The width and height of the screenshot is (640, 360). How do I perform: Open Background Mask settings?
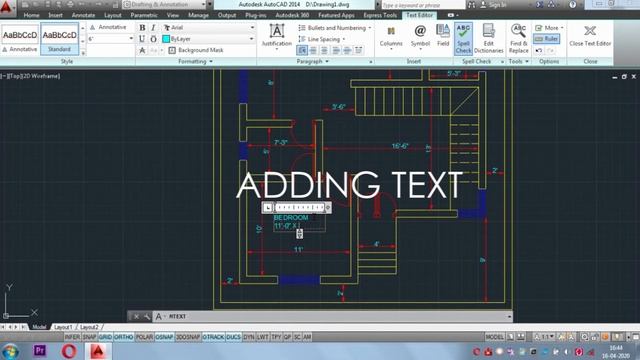(x=196, y=50)
